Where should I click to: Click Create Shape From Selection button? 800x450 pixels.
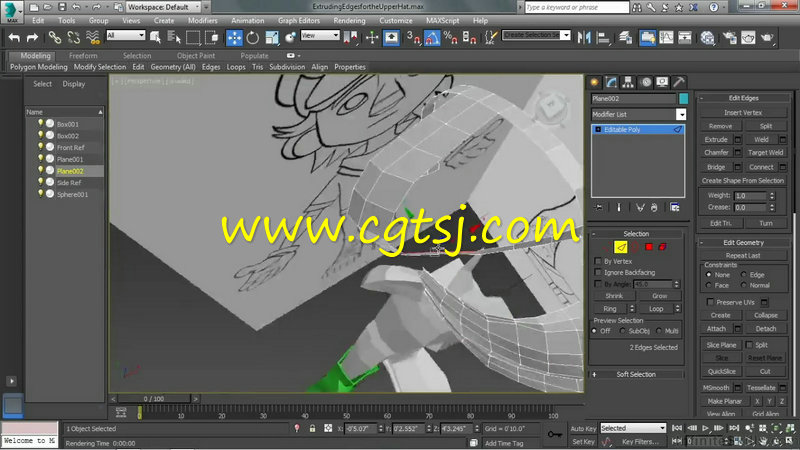point(743,181)
